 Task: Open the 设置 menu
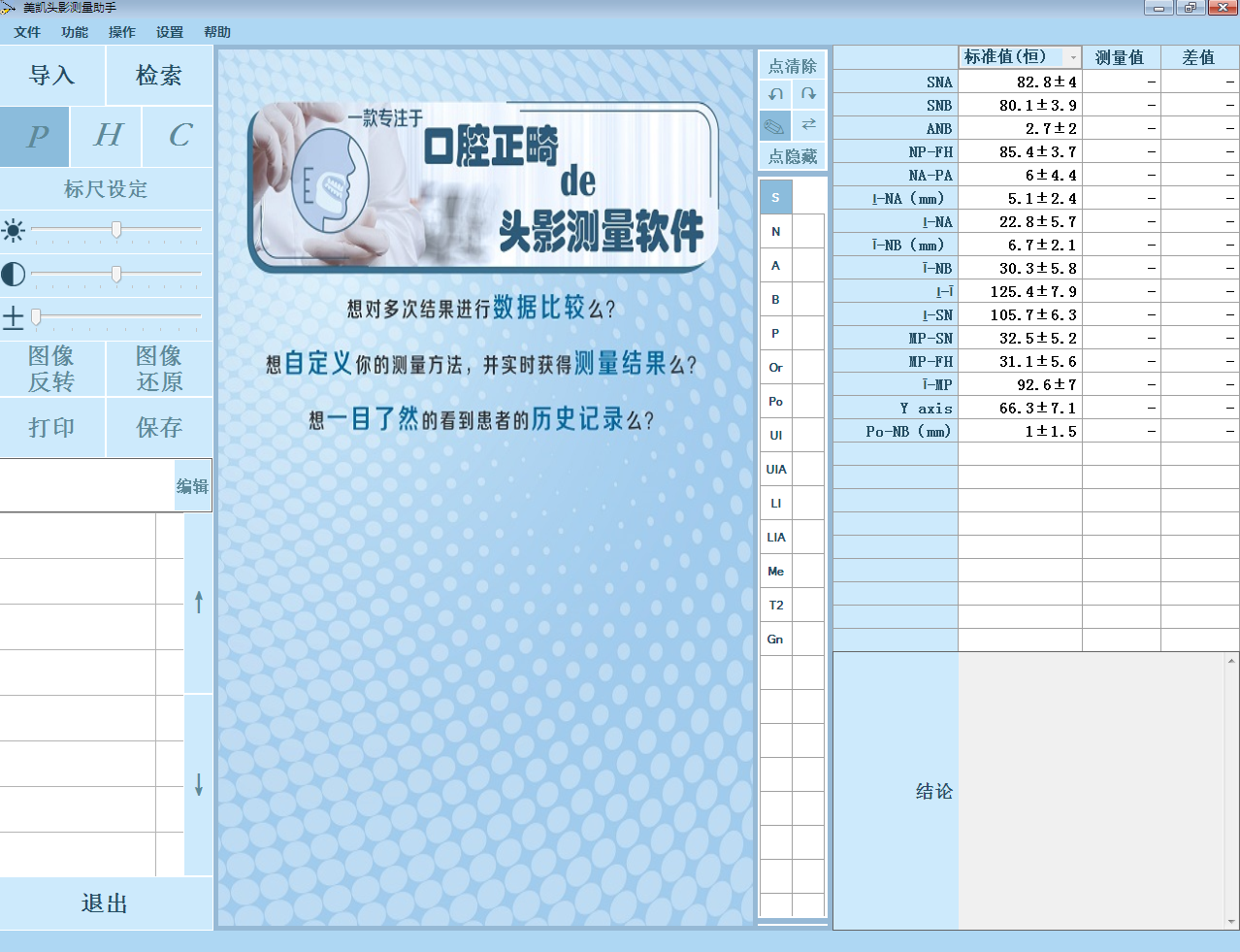[x=170, y=32]
